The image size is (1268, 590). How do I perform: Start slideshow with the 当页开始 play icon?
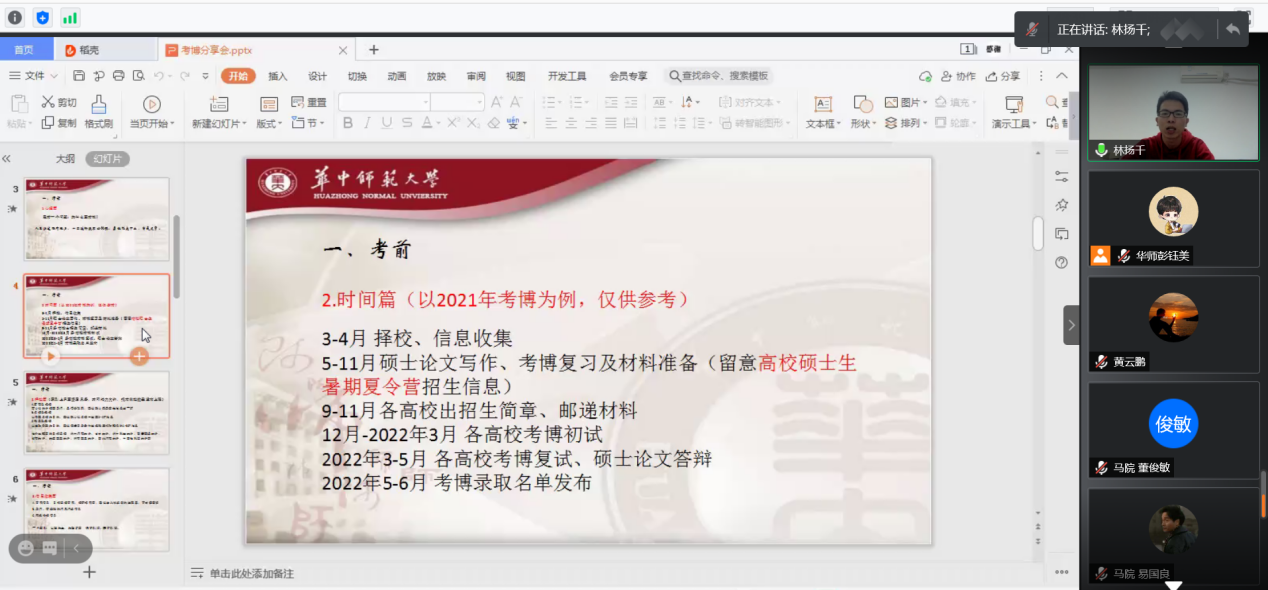[152, 103]
